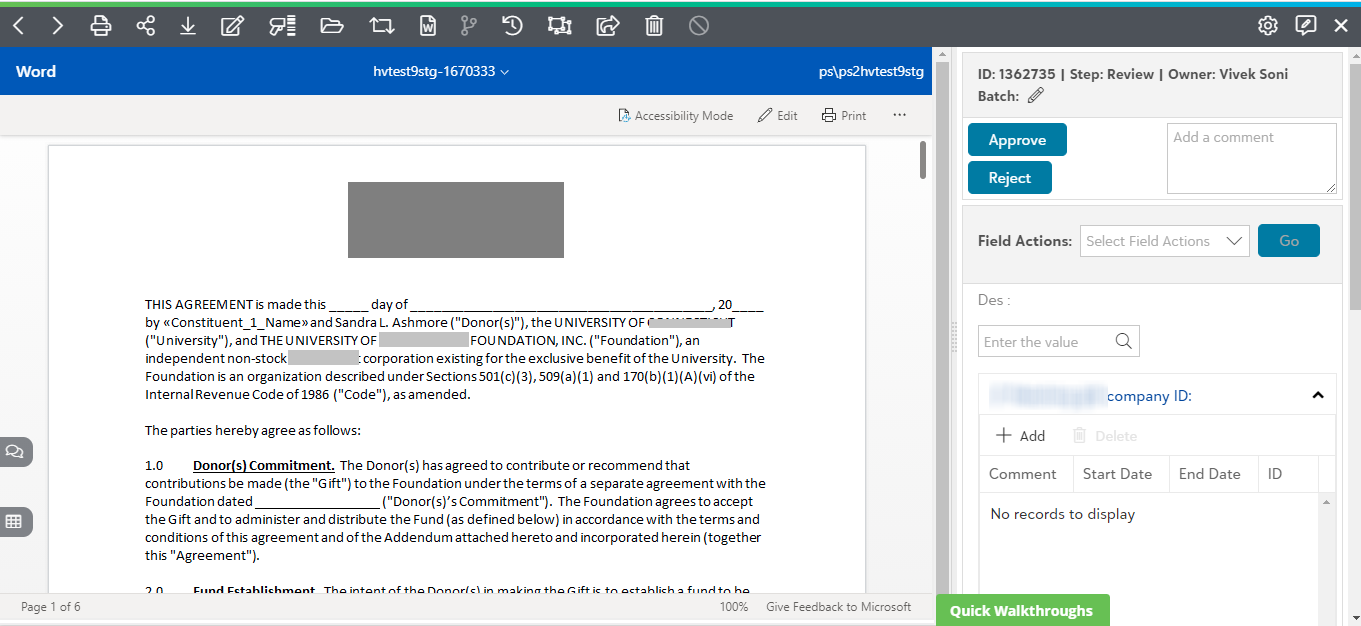Click the gray logo placeholder in document
The height and width of the screenshot is (626, 1361).
pos(456,220)
